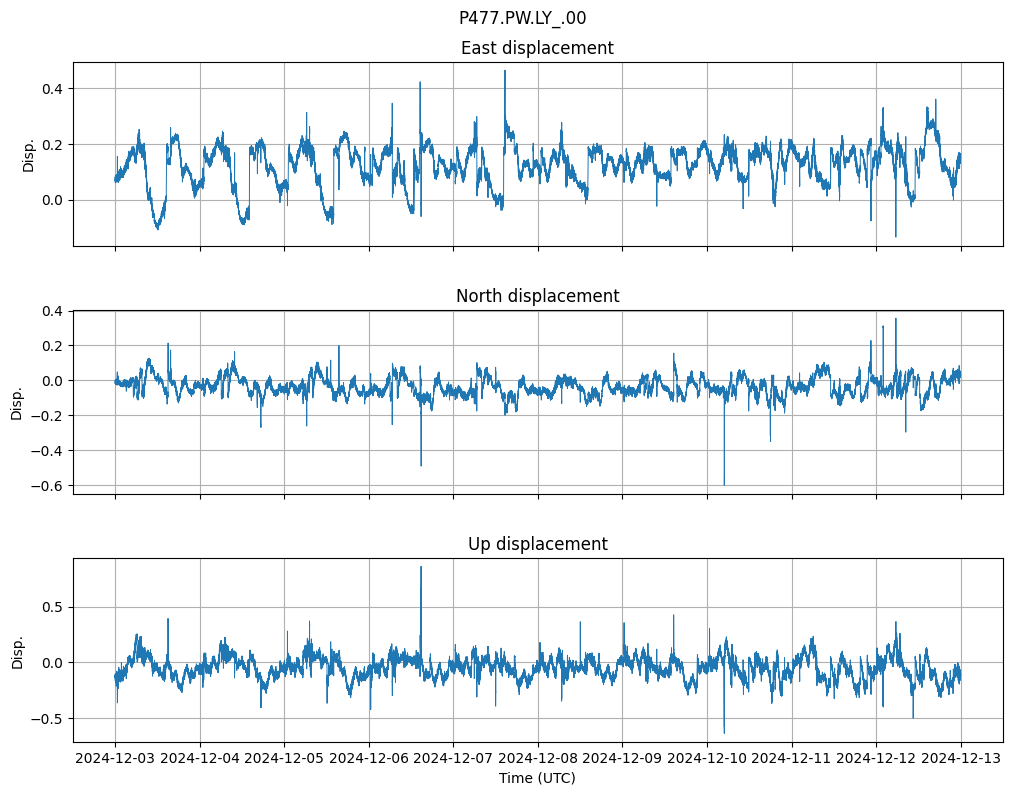Click the 0.4 tick on East plot y-axis
Screen dimensions: 1012x795
(x=52, y=89)
